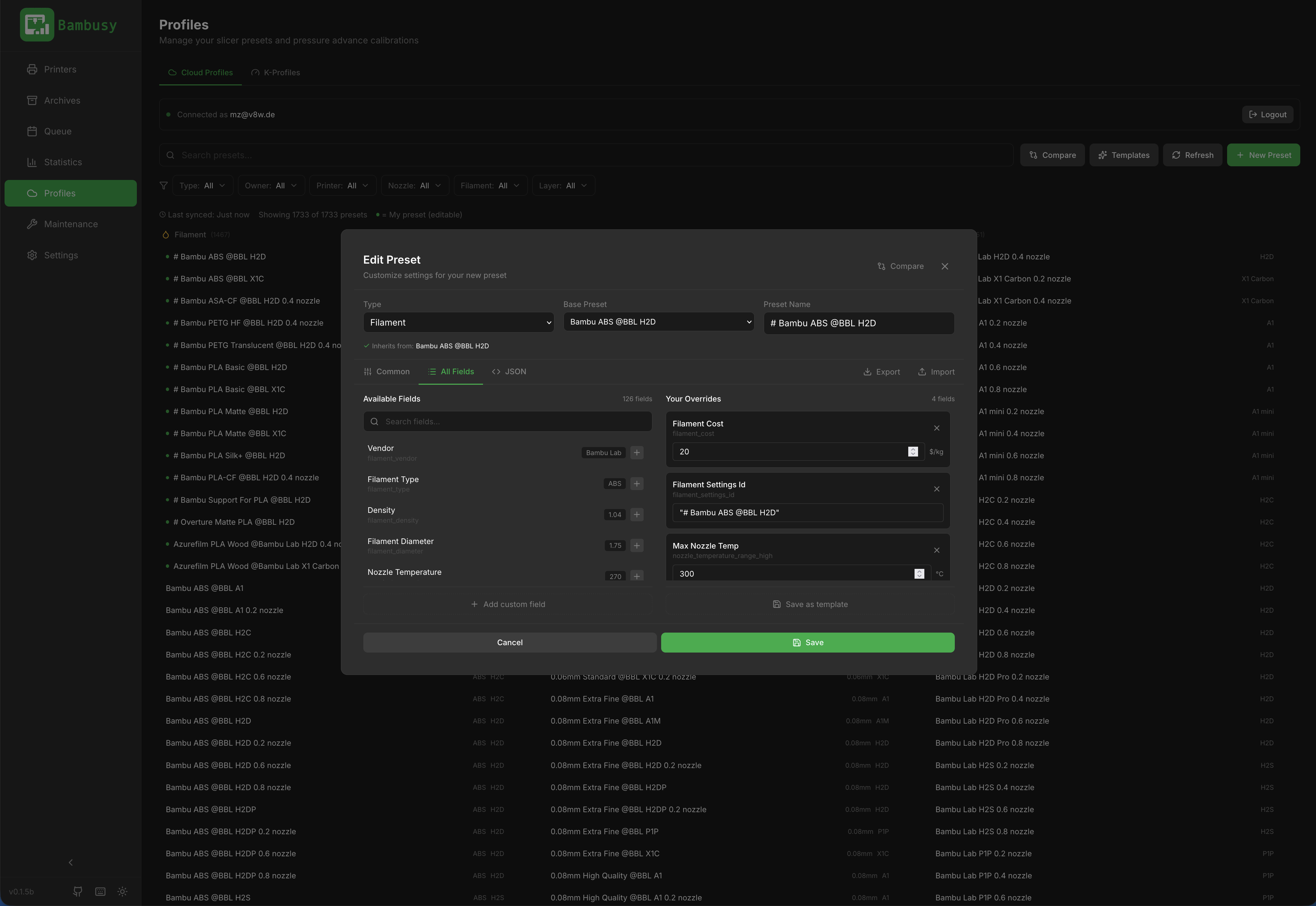Screen dimensions: 1316x906
Task: Click Export in the Edit Preset dialog
Action: pos(881,372)
